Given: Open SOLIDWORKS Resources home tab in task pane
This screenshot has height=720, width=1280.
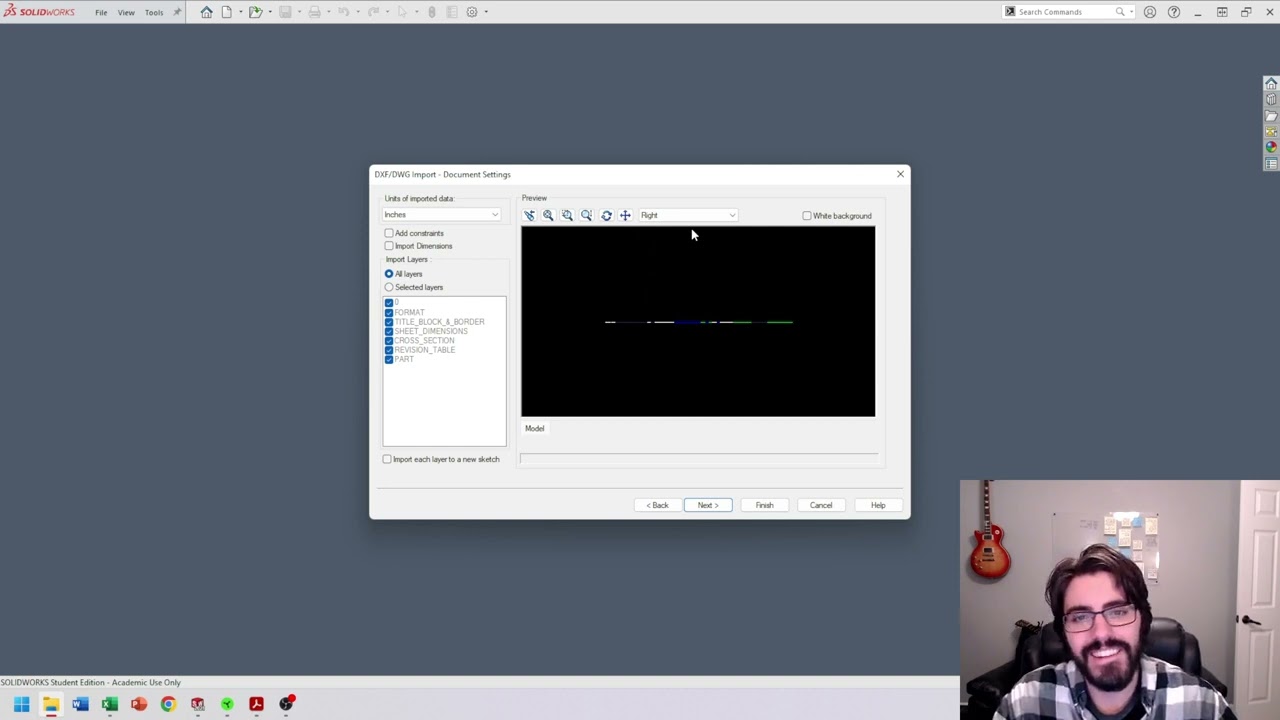Looking at the screenshot, I should click(1271, 84).
